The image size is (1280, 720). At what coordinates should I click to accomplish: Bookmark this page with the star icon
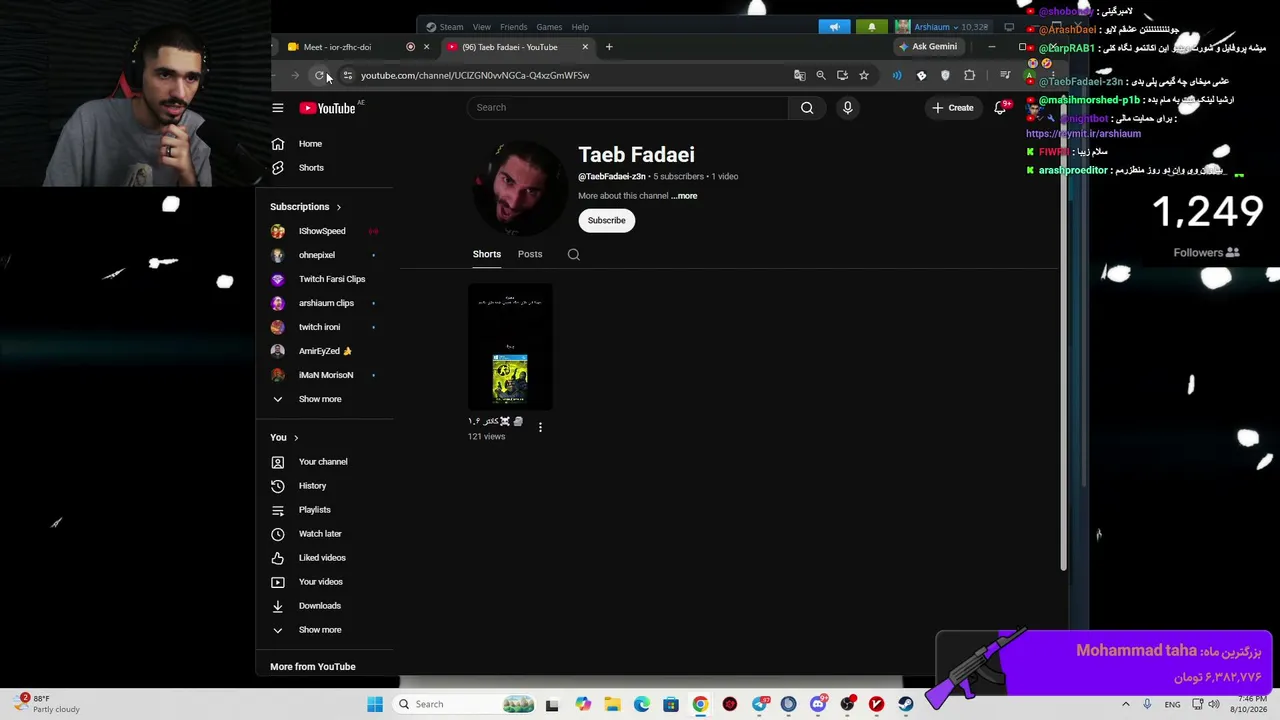(x=864, y=75)
